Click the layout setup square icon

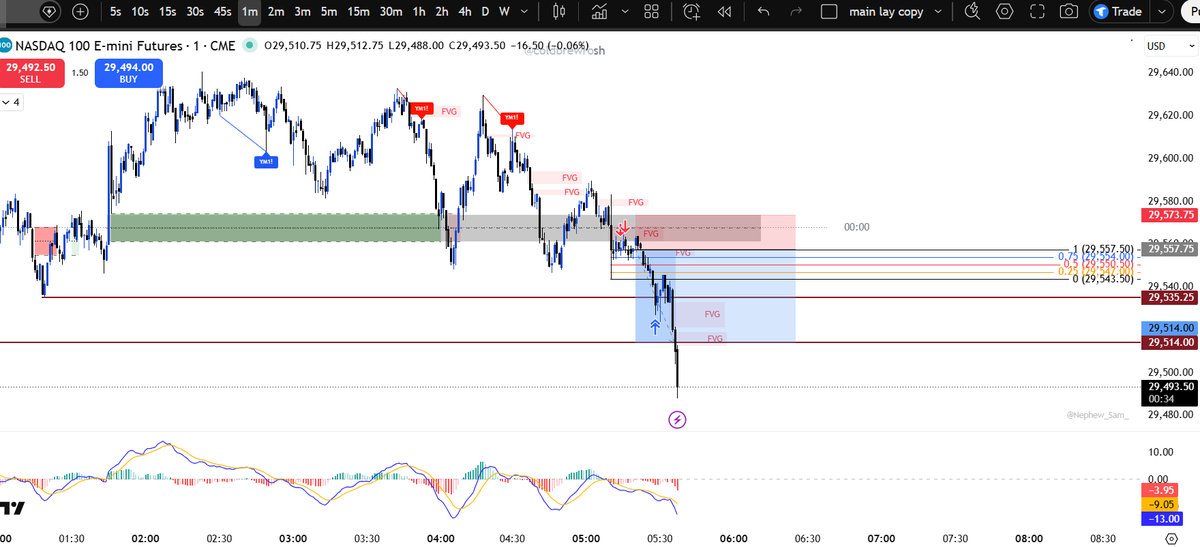pos(828,12)
